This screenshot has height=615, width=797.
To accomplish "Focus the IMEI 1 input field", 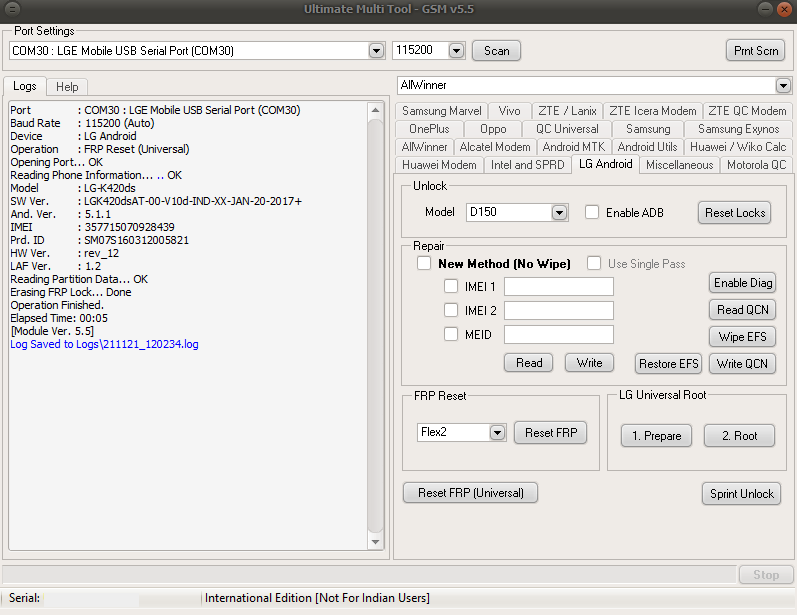I will pyautogui.click(x=559, y=286).
